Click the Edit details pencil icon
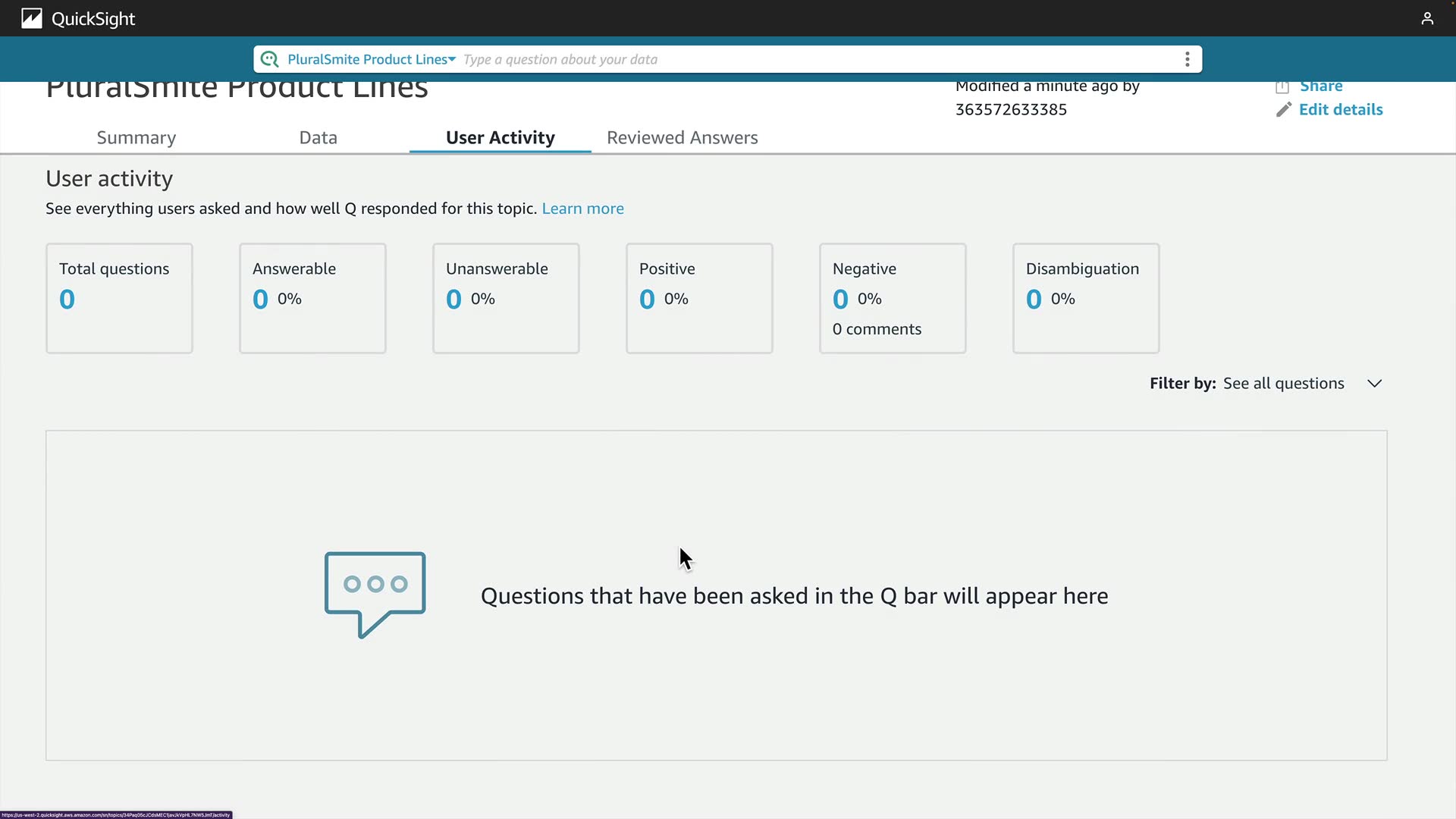This screenshot has width=1456, height=819. [1283, 110]
